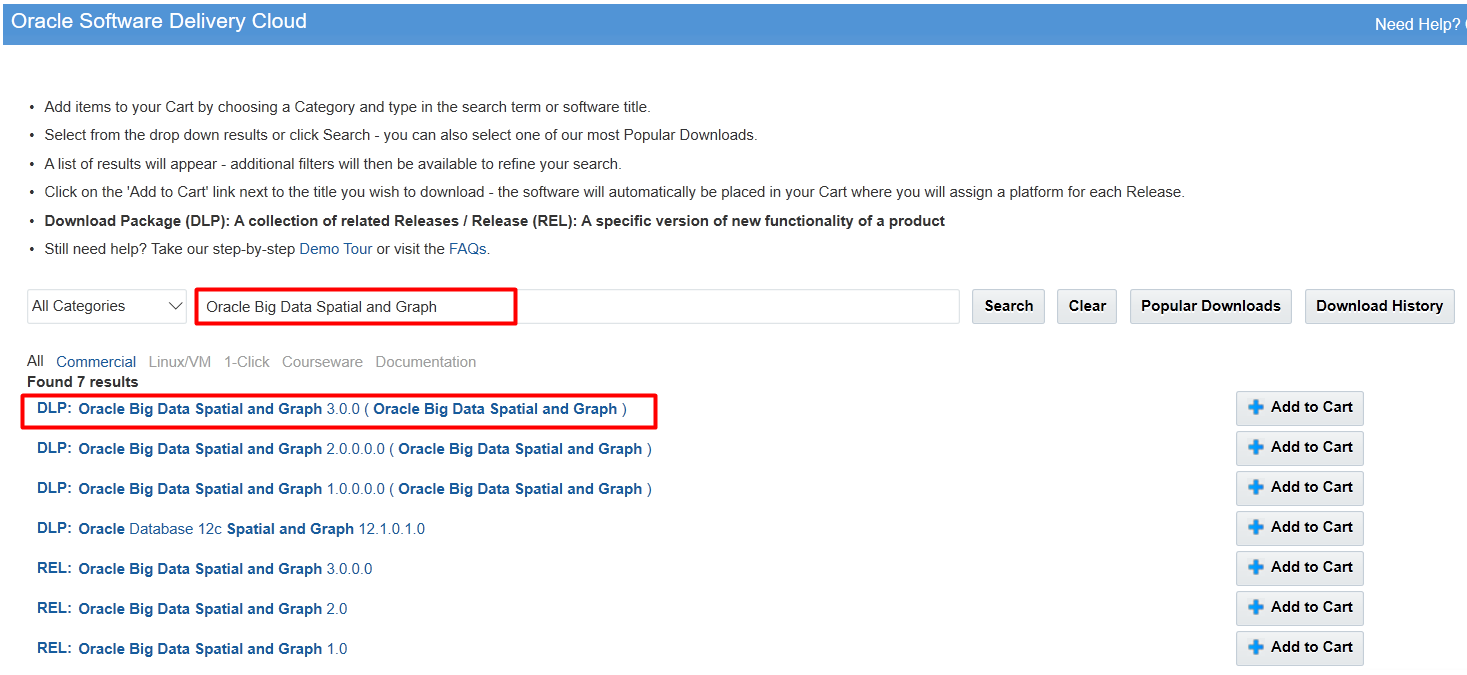Click plus icon for REL 2.0 result
The height and width of the screenshot is (675, 1467).
1256,608
